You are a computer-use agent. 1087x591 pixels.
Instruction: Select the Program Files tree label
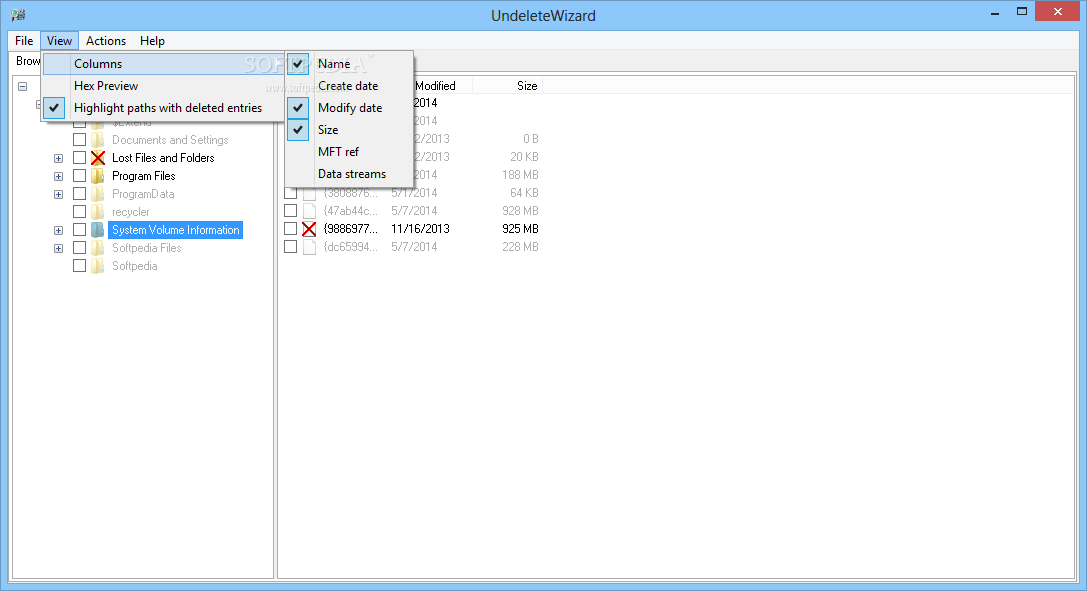[x=144, y=176]
